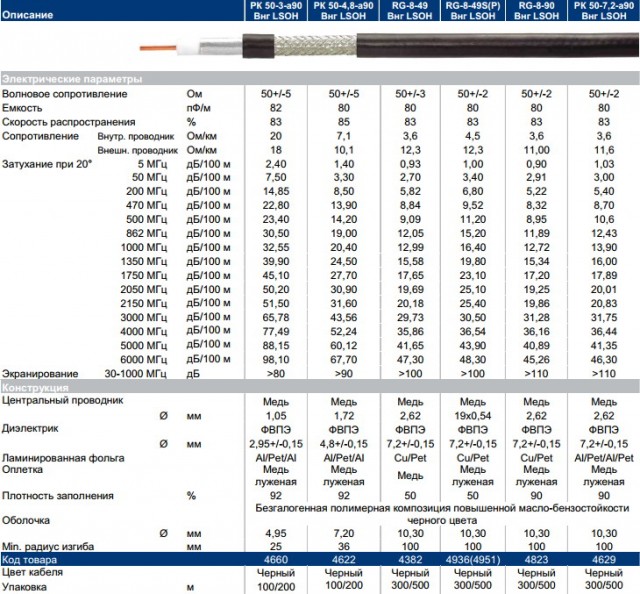Select the Конструкция section header
The width and height of the screenshot is (640, 594).
(x=35, y=387)
